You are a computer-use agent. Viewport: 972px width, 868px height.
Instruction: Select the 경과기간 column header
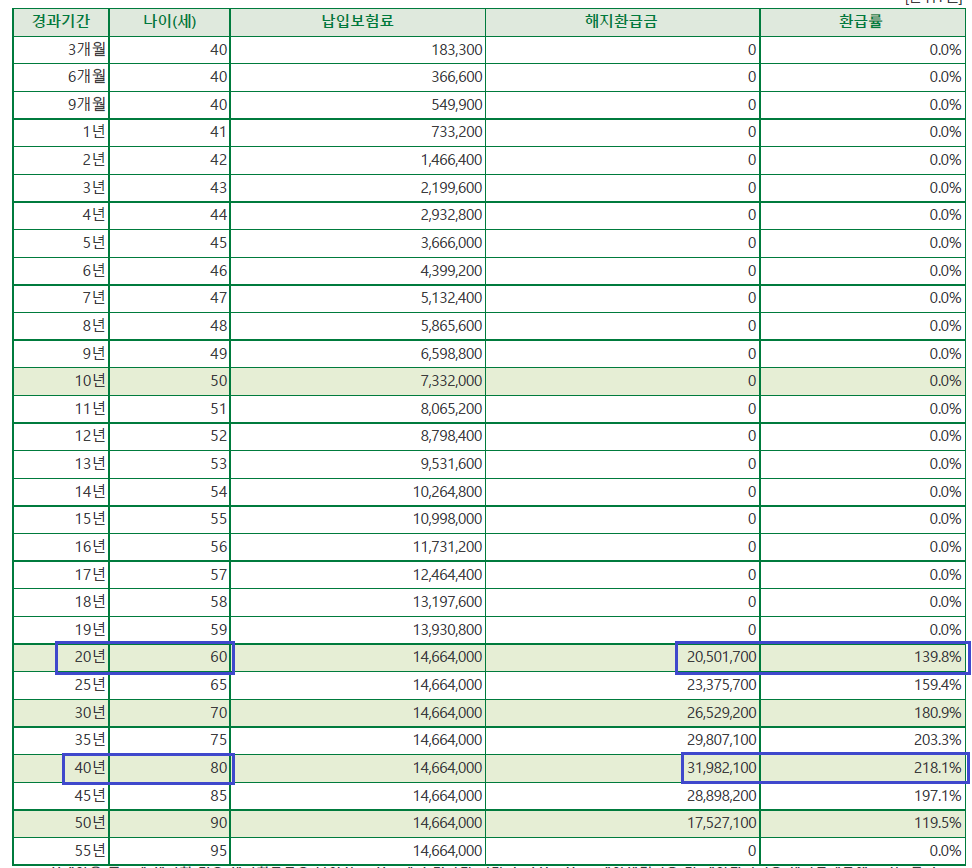[x=60, y=22]
